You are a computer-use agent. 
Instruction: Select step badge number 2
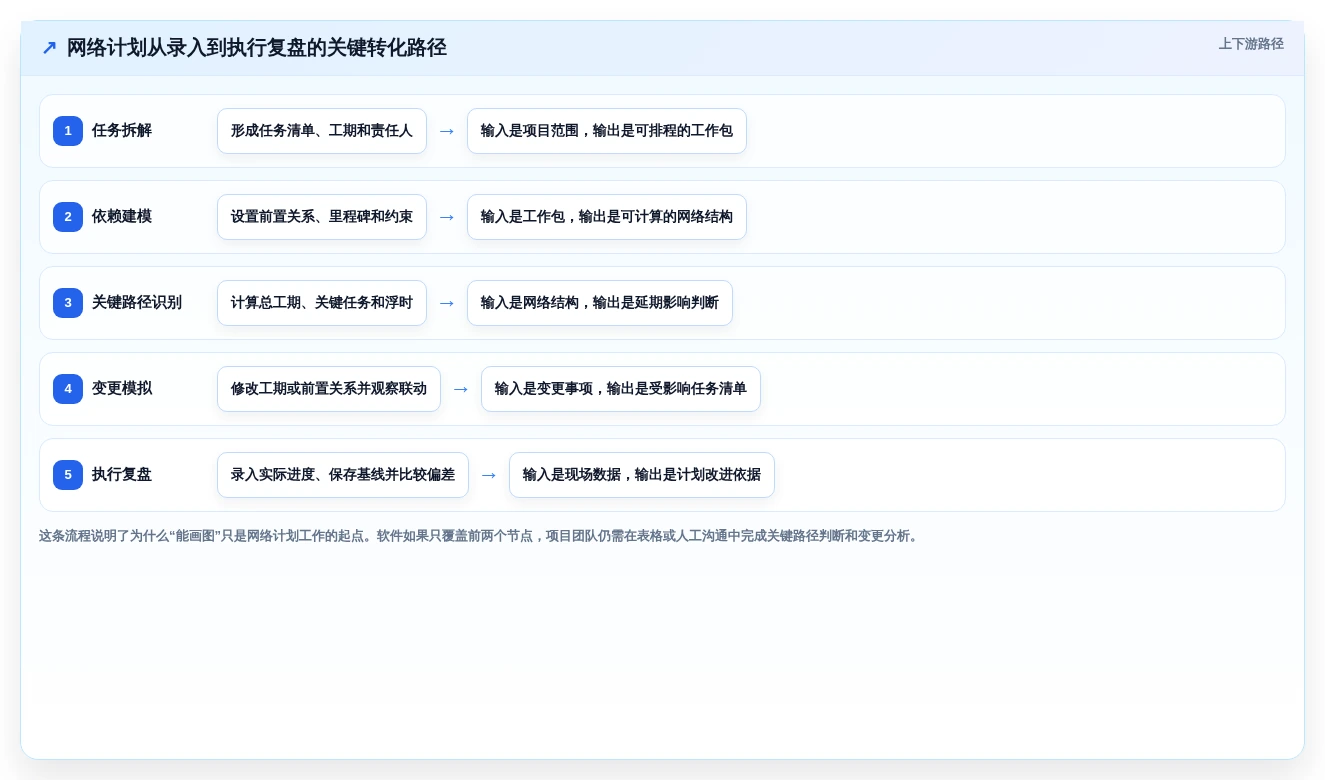coord(68,217)
